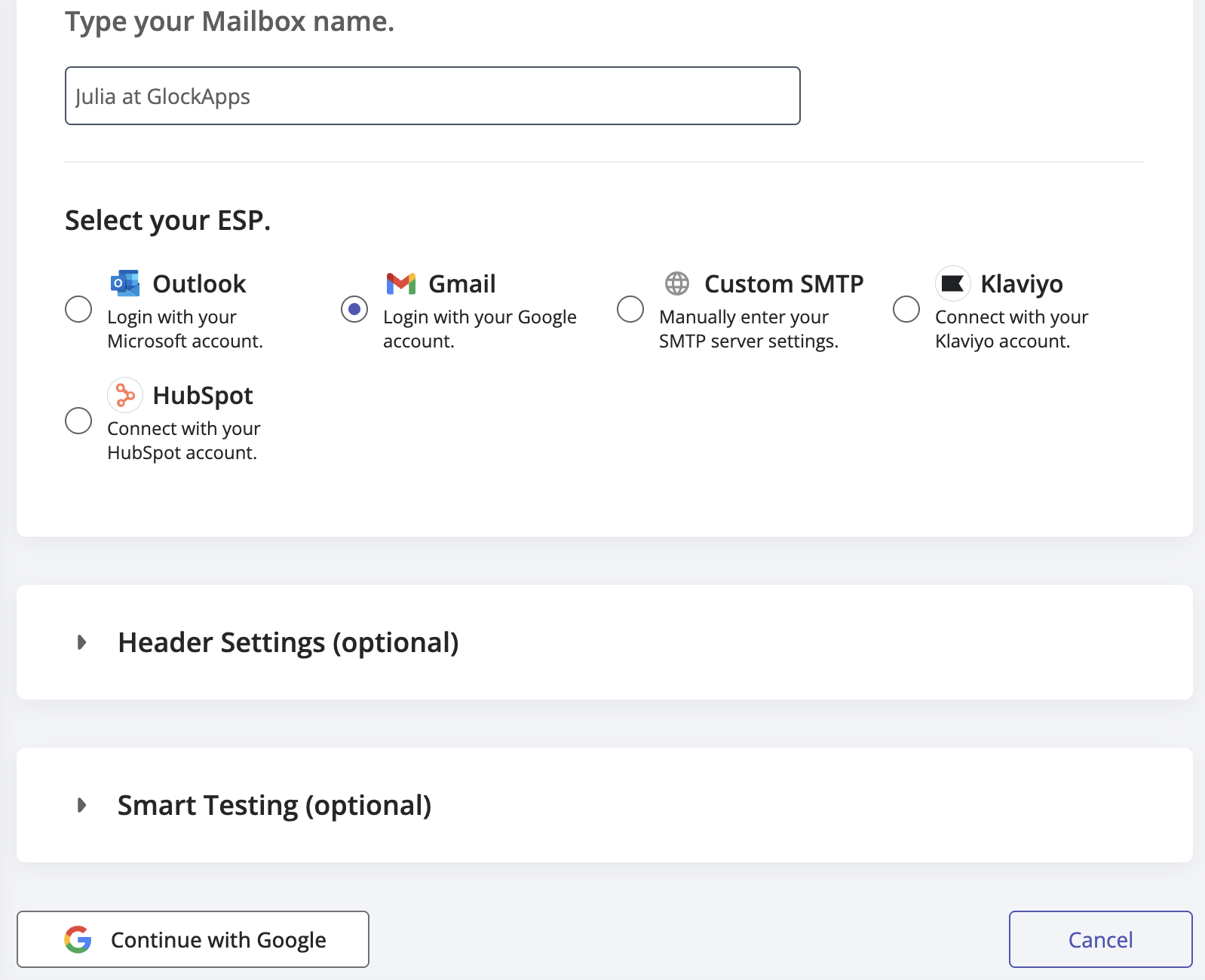
Task: Click the Outlook logo icon
Action: [125, 283]
